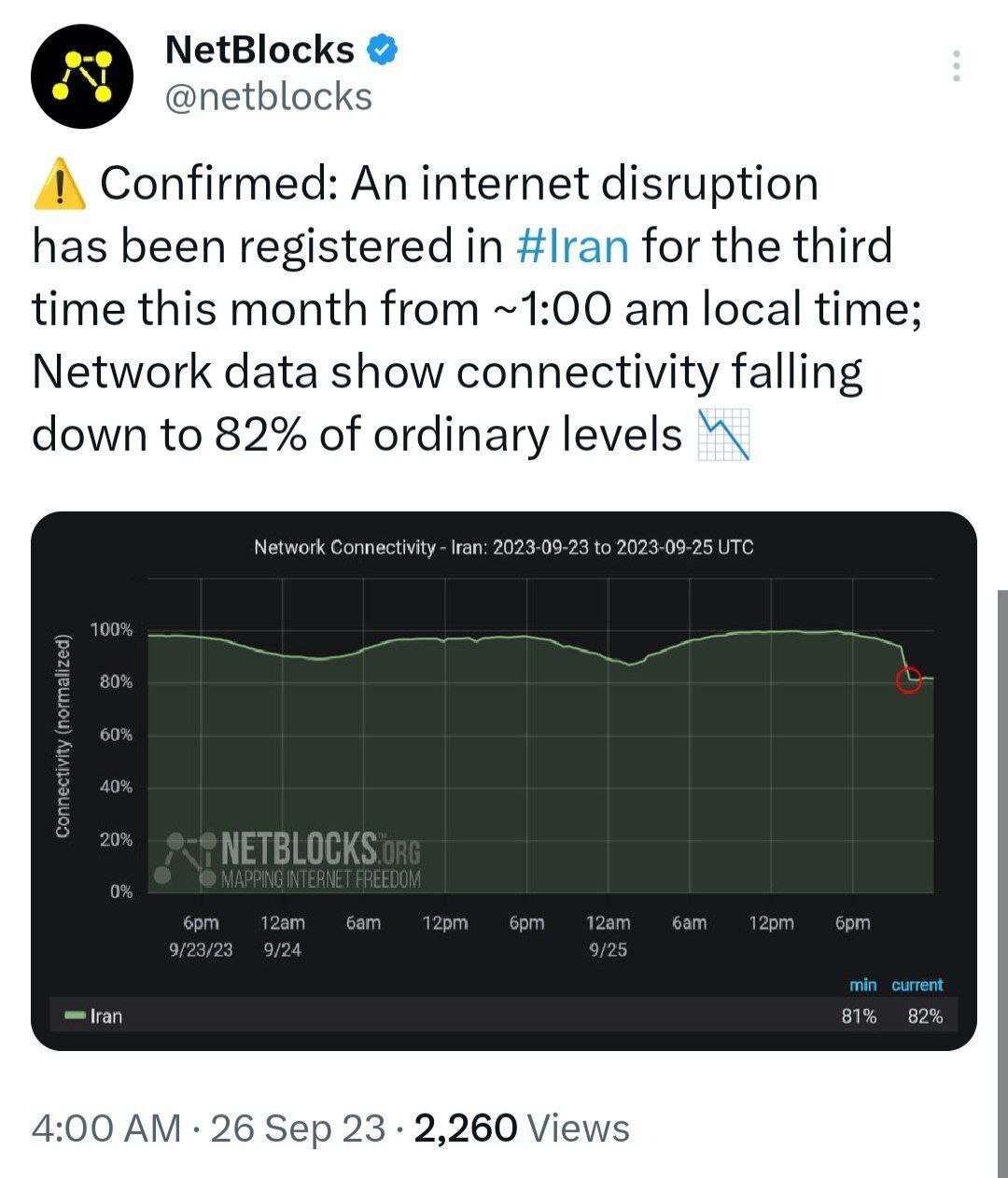Viewport: 1008px width, 1178px height.
Task: Click the chart title text
Action: 504,547
